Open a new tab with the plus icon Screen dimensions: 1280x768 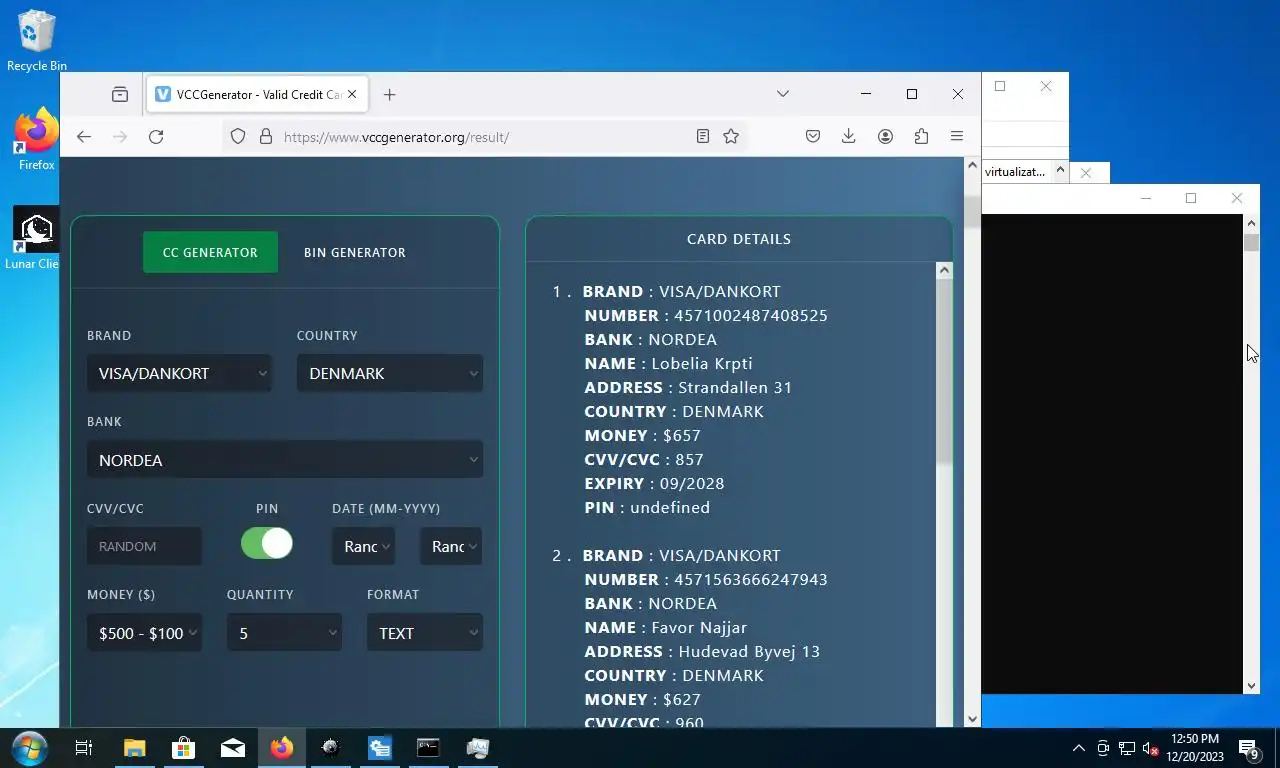click(390, 95)
